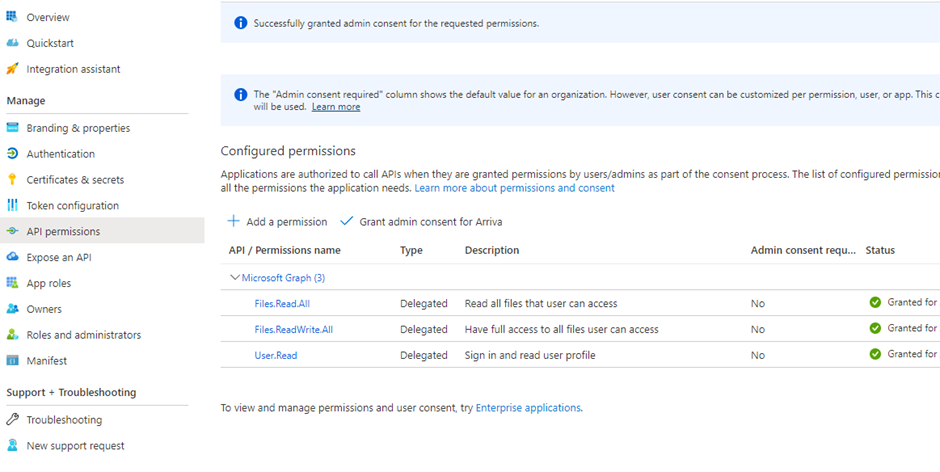Collapse the Microsoft Graph (3) chevron
This screenshot has height=472, width=940.
tap(234, 278)
